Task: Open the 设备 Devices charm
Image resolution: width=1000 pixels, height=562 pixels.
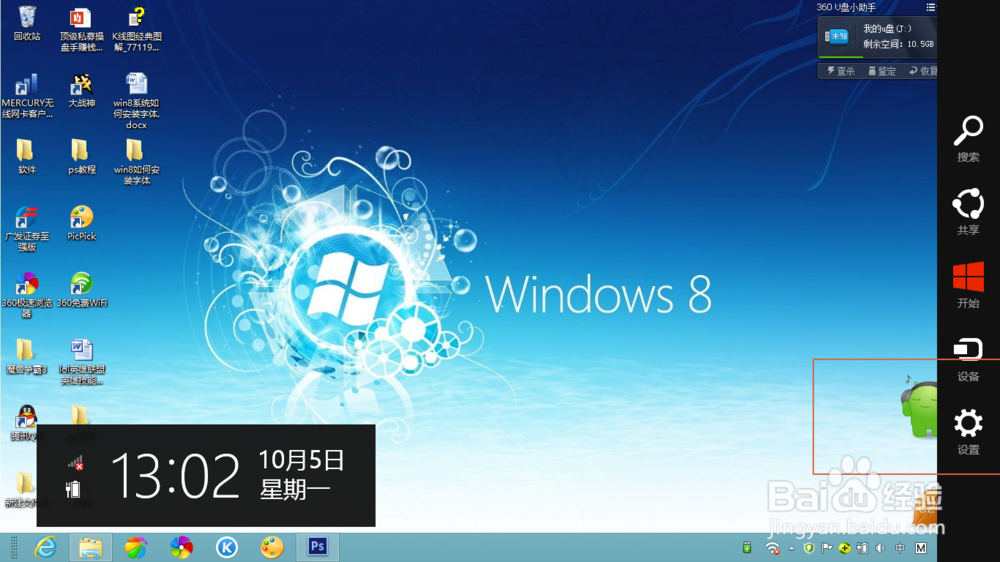Action: point(968,359)
